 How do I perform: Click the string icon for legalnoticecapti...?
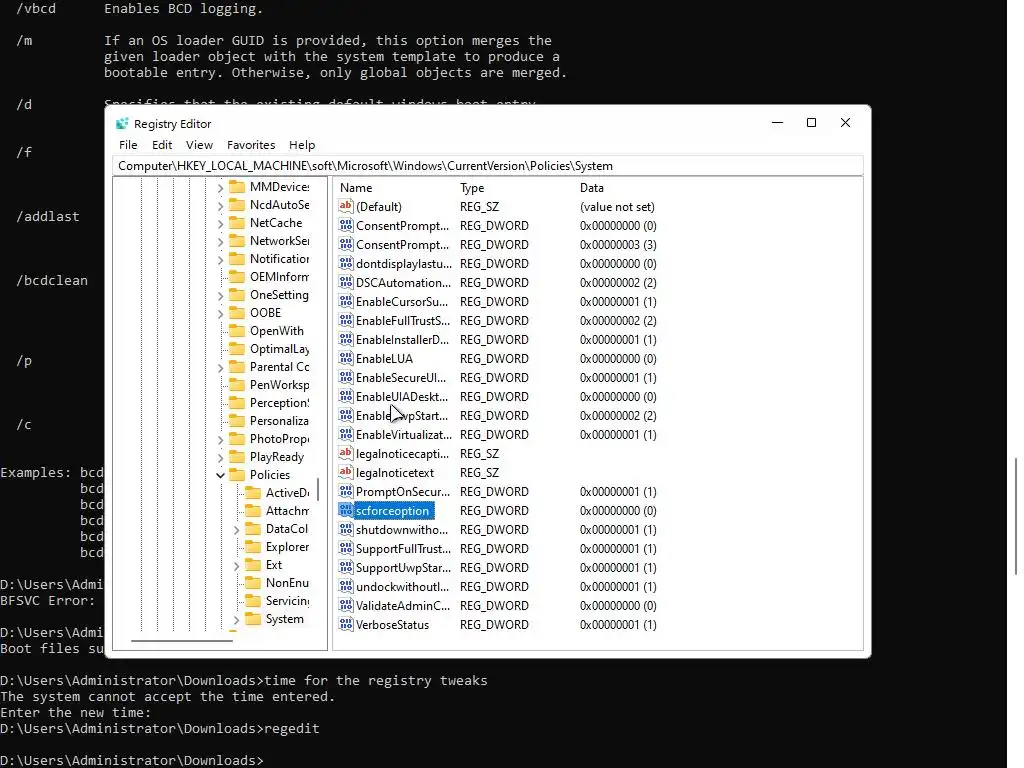(x=345, y=453)
